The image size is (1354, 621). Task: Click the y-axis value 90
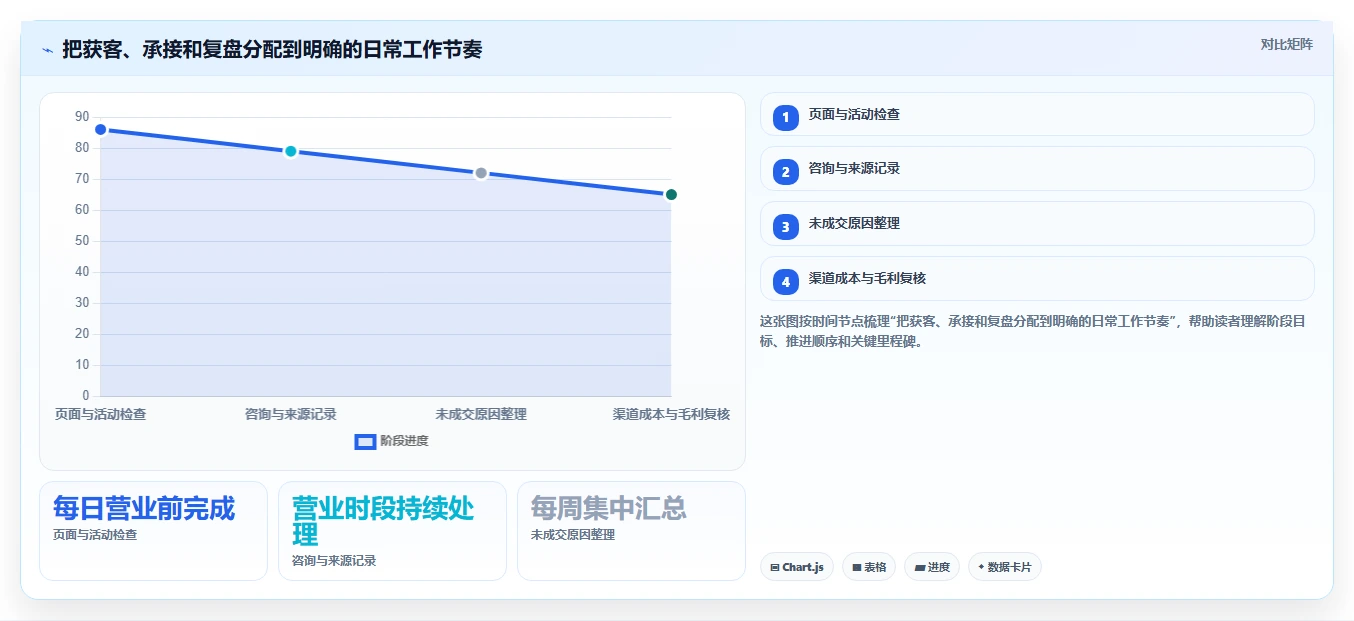[x=82, y=117]
